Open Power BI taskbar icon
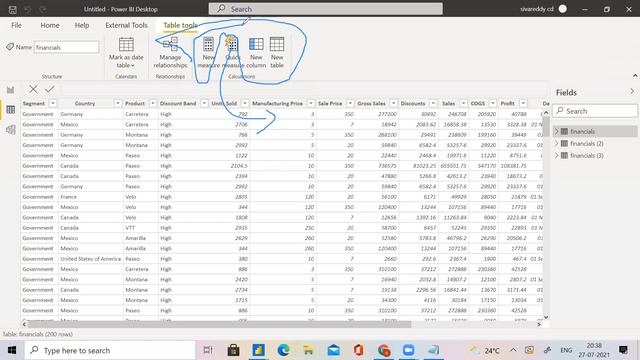Viewport: 640px width, 360px height. (x=258, y=350)
